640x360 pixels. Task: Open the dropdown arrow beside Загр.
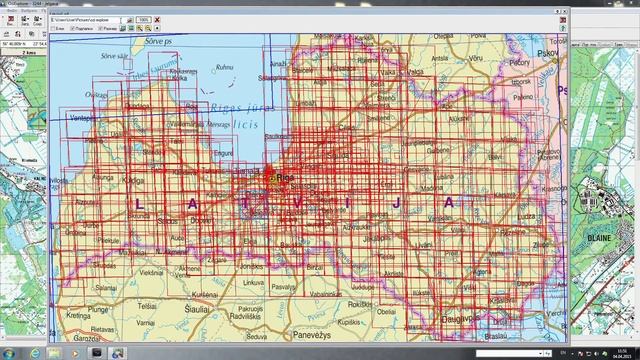click(28, 19)
